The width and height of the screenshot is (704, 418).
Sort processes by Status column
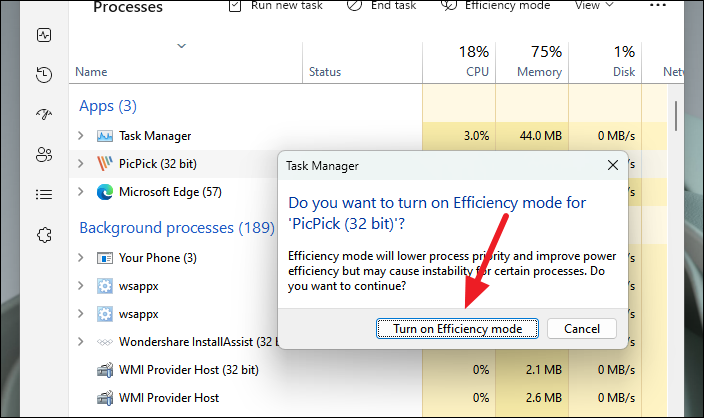coord(325,72)
